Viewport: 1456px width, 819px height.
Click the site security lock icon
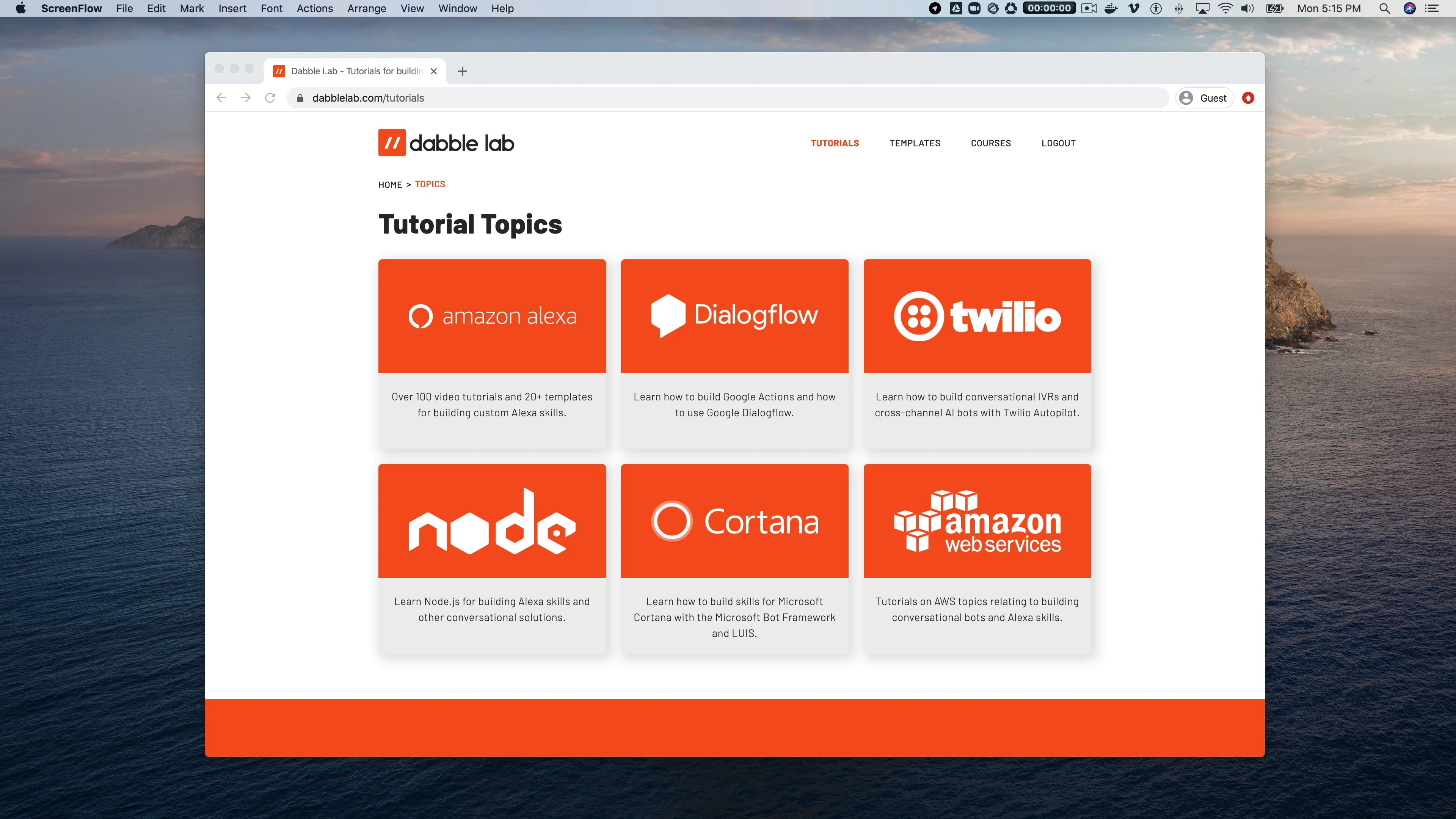(300, 97)
